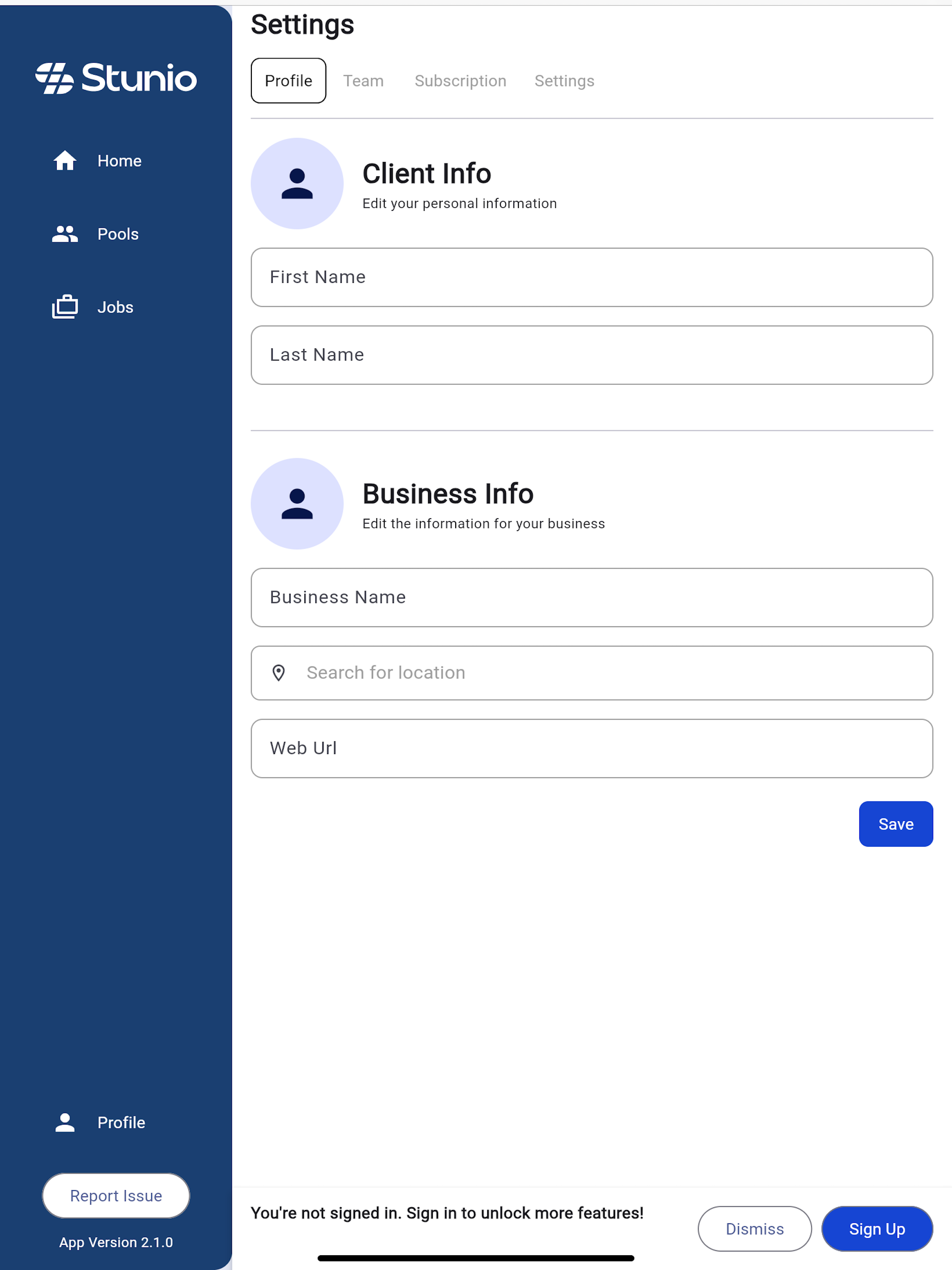This screenshot has width=952, height=1270.
Task: Click the Jobs briefcase icon
Action: (x=65, y=306)
